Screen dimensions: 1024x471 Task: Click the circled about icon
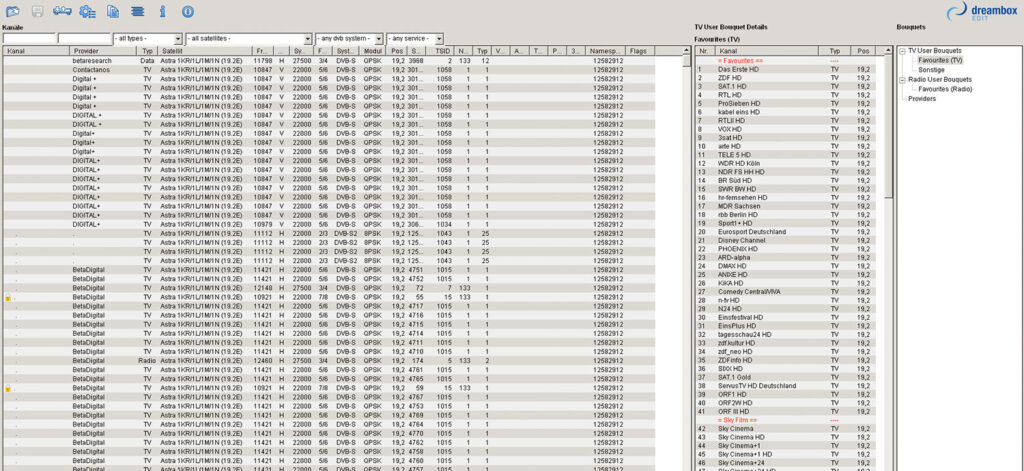tap(187, 11)
